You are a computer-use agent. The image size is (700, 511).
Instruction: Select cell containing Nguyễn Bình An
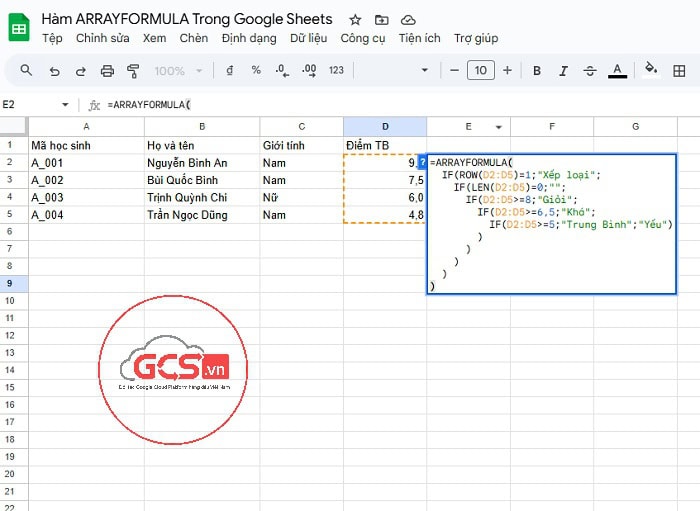(201, 163)
